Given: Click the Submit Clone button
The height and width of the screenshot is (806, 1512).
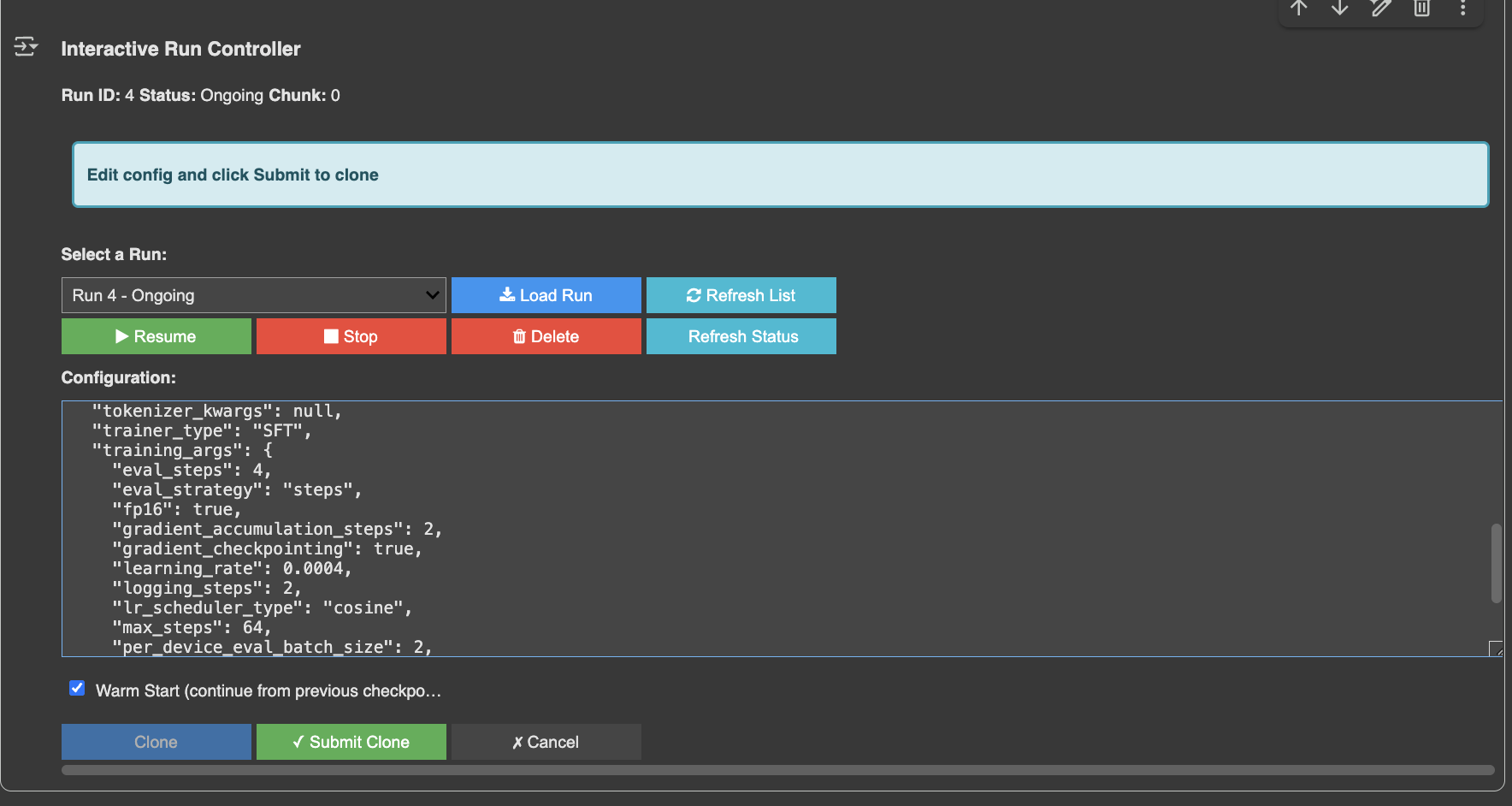Looking at the screenshot, I should [x=351, y=742].
